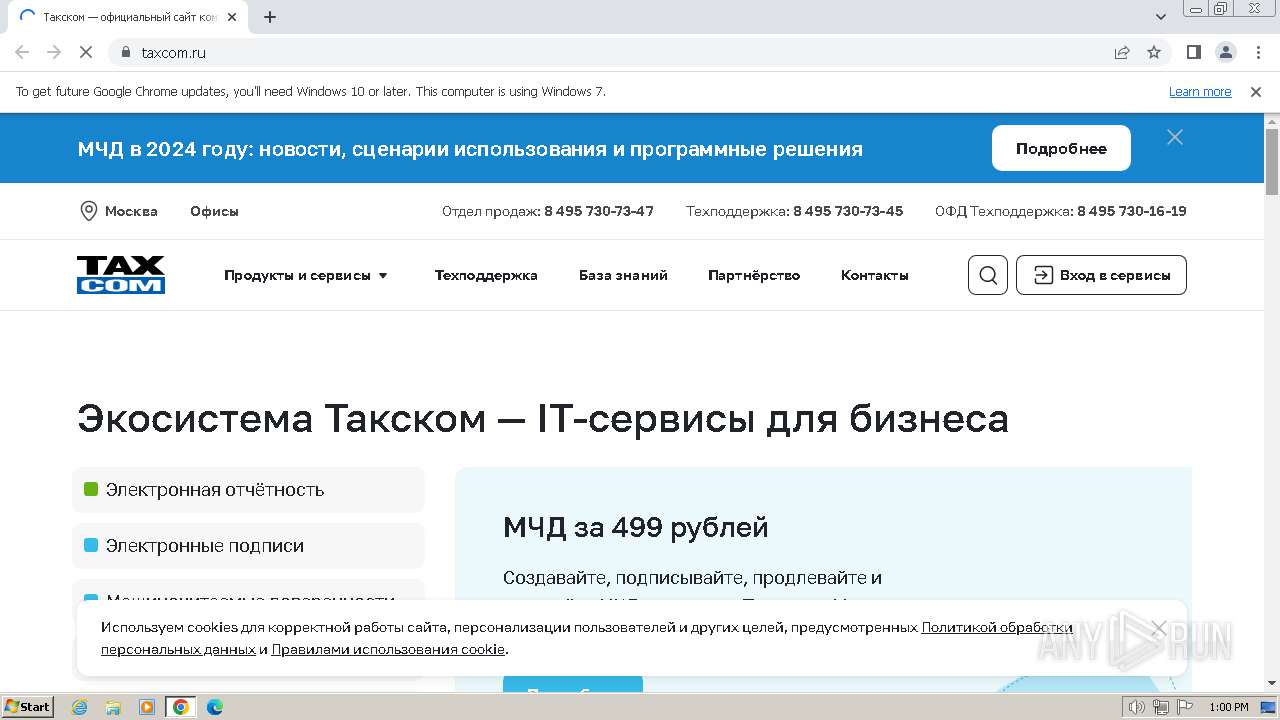Click the 1:00 PM system clock

point(1228,707)
